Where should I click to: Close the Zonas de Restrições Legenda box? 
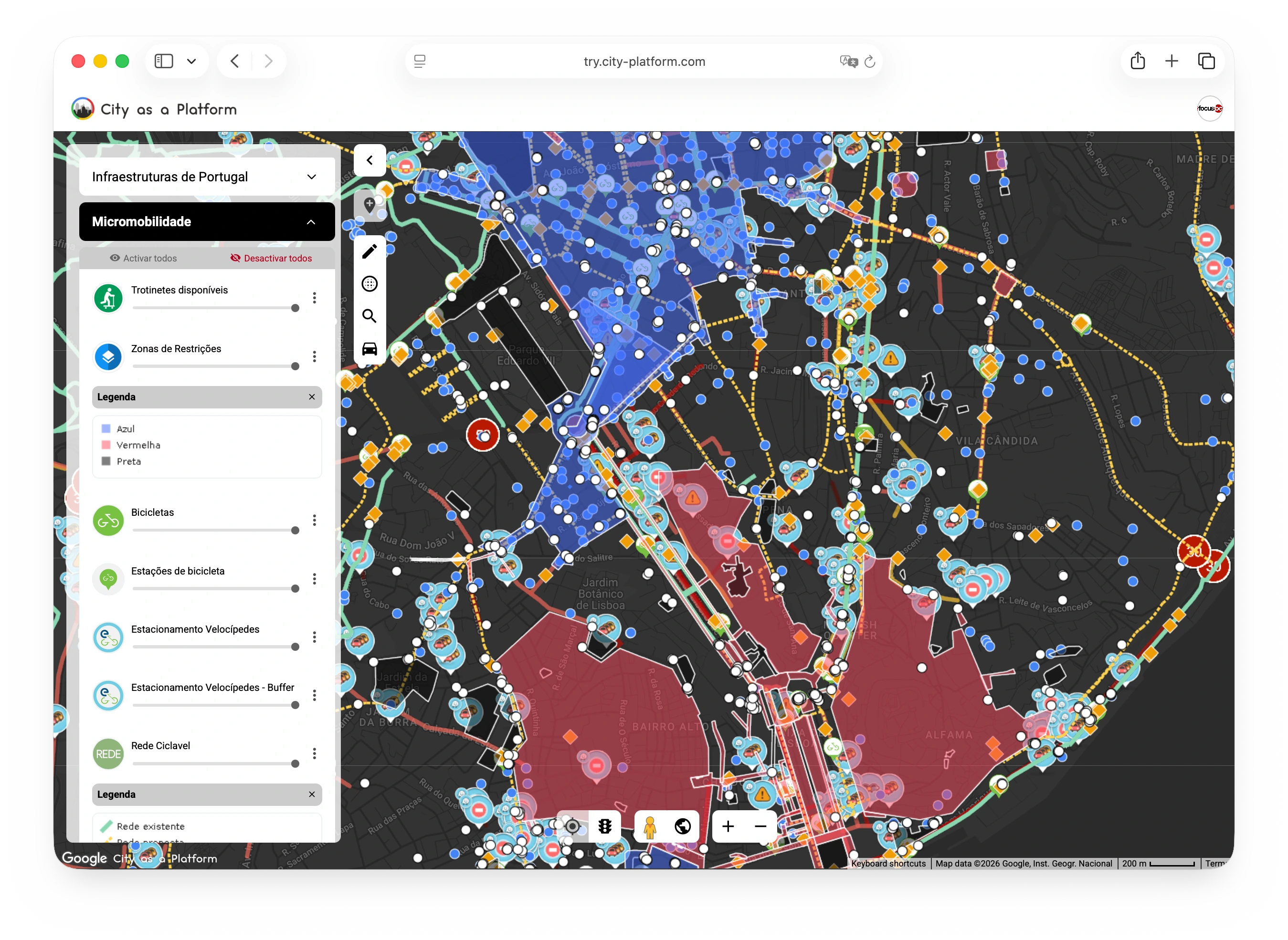pyautogui.click(x=311, y=397)
